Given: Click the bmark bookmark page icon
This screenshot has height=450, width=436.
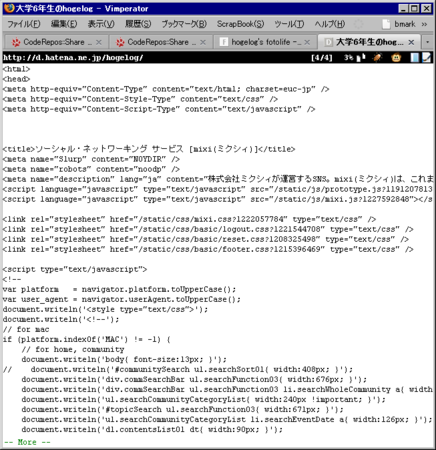Looking at the screenshot, I should coord(386,24).
